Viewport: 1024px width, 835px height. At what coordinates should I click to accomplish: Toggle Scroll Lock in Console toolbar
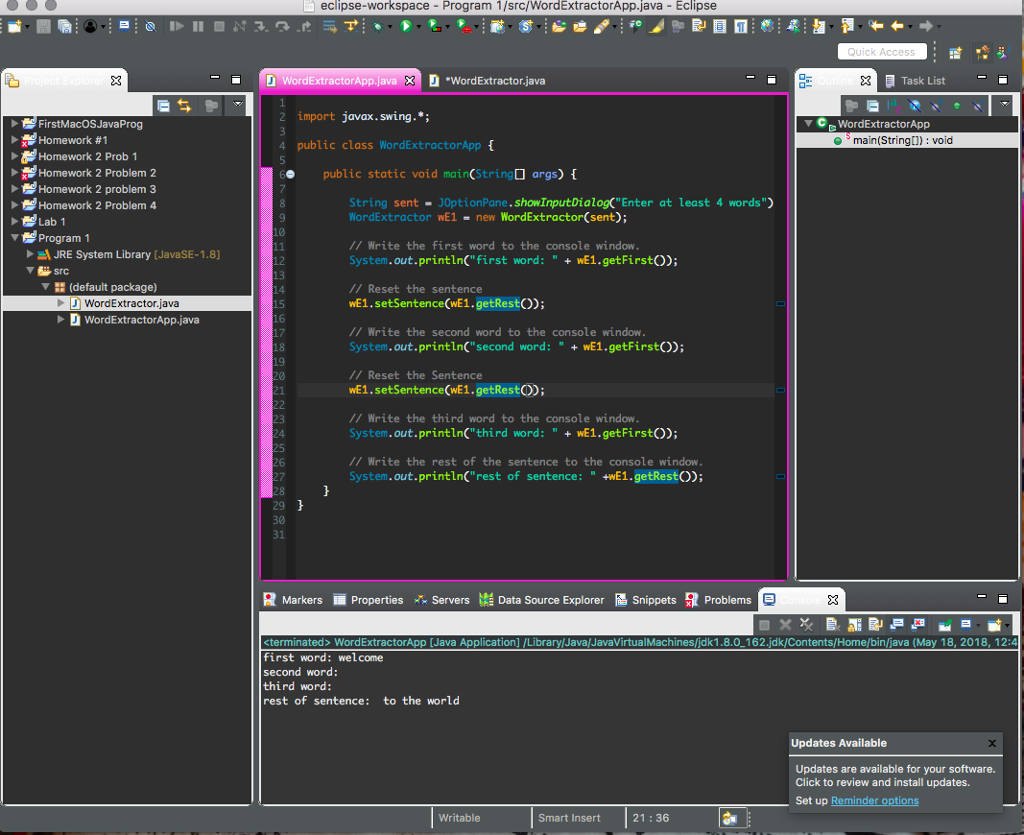[854, 625]
